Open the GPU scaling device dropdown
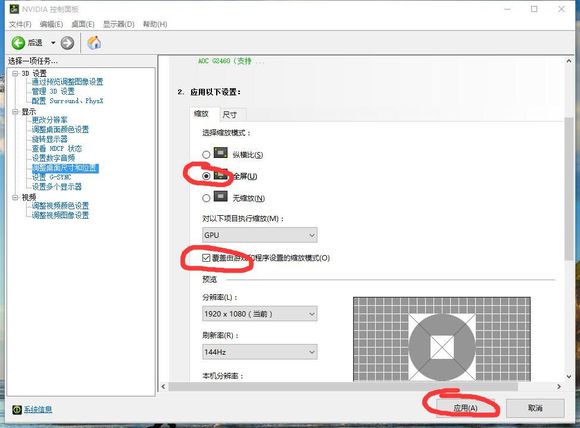The width and height of the screenshot is (580, 428). coord(260,235)
